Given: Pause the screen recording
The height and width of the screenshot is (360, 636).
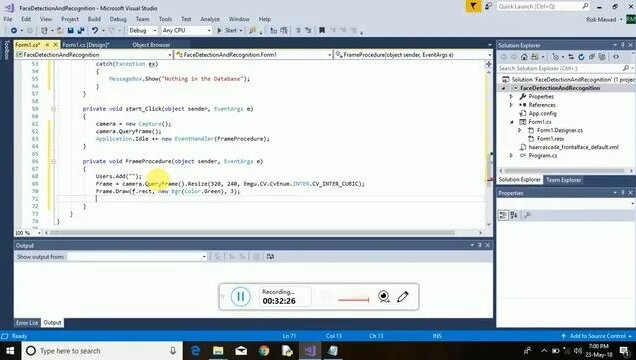Looking at the screenshot, I should 241,297.
